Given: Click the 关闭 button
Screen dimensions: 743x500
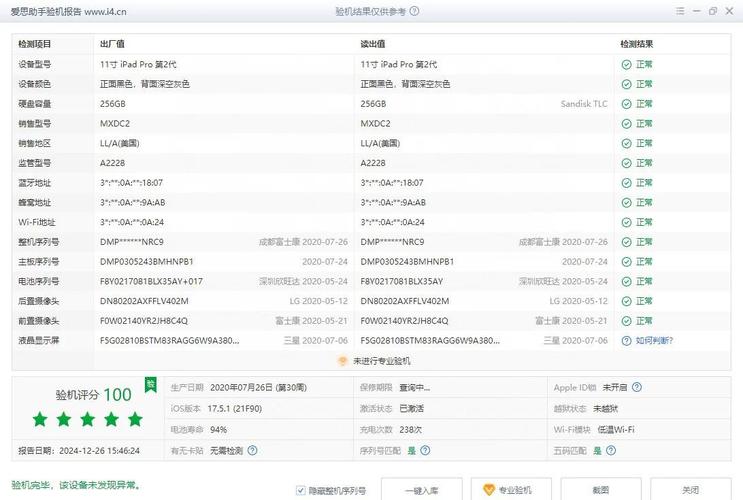Looking at the screenshot, I should (690, 490).
